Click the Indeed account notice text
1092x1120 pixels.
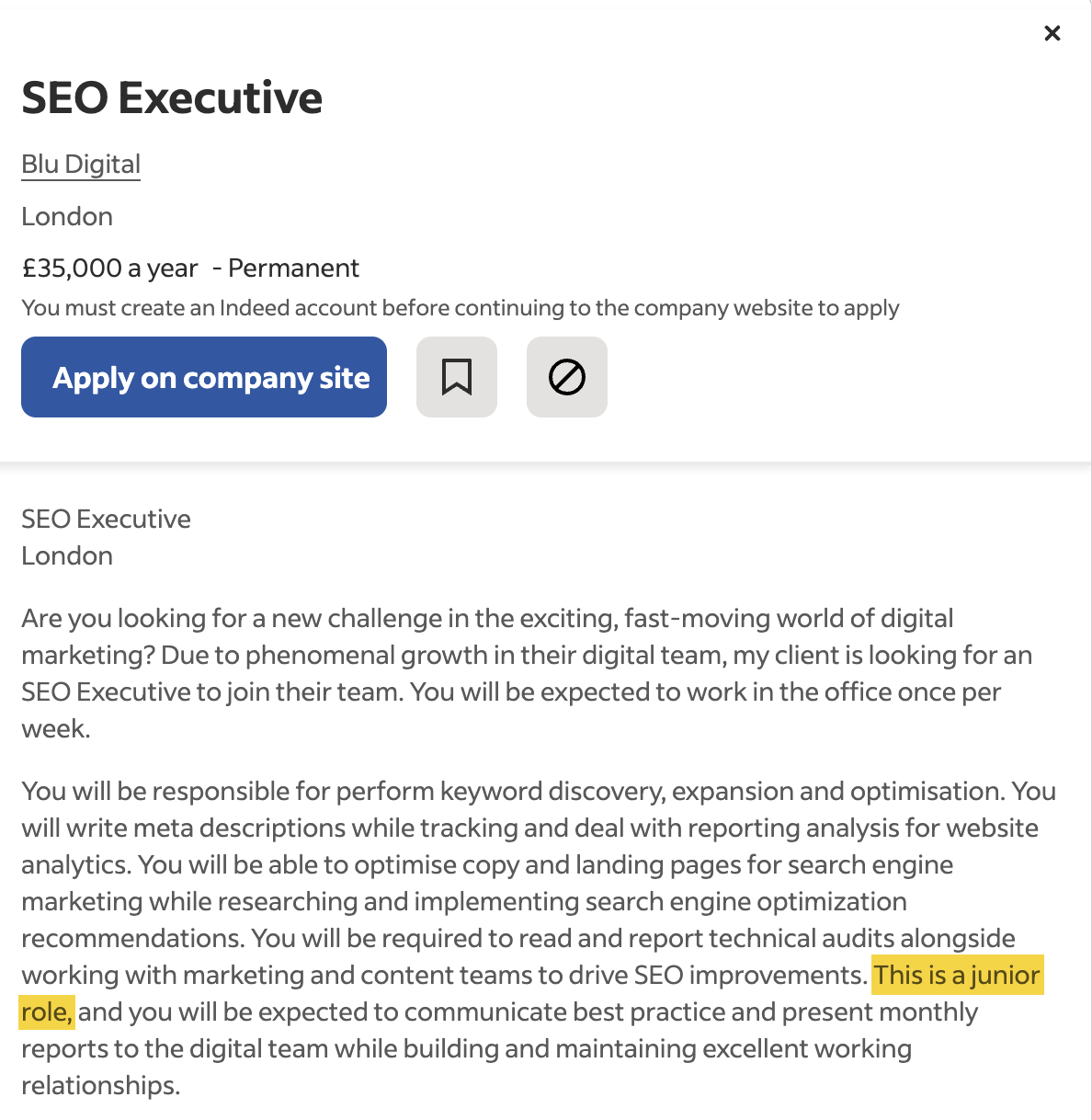click(x=460, y=308)
